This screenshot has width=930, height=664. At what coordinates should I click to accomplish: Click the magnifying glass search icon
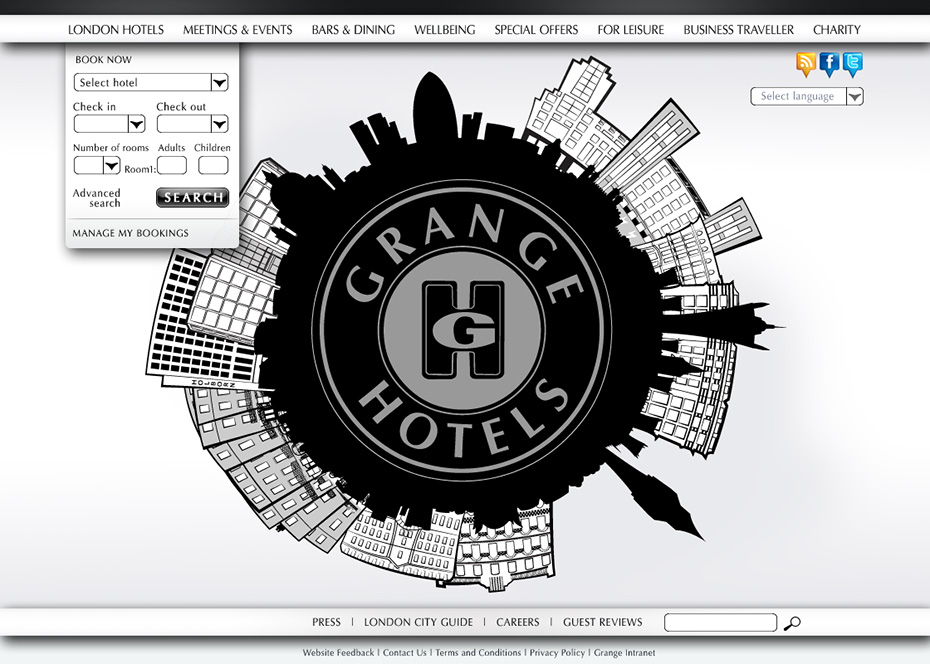(792, 623)
